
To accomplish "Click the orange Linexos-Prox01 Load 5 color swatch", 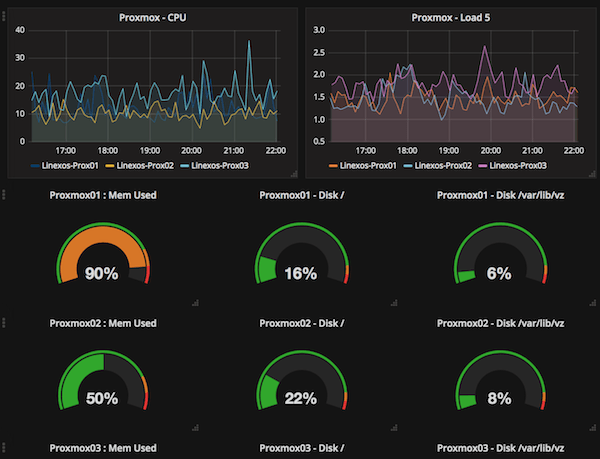I will coord(333,166).
